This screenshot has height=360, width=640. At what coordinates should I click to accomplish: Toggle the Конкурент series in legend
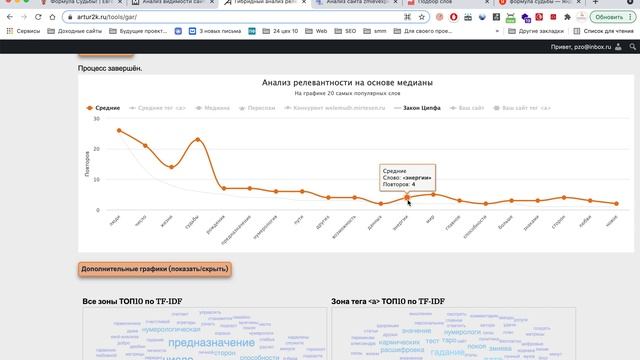(335, 108)
